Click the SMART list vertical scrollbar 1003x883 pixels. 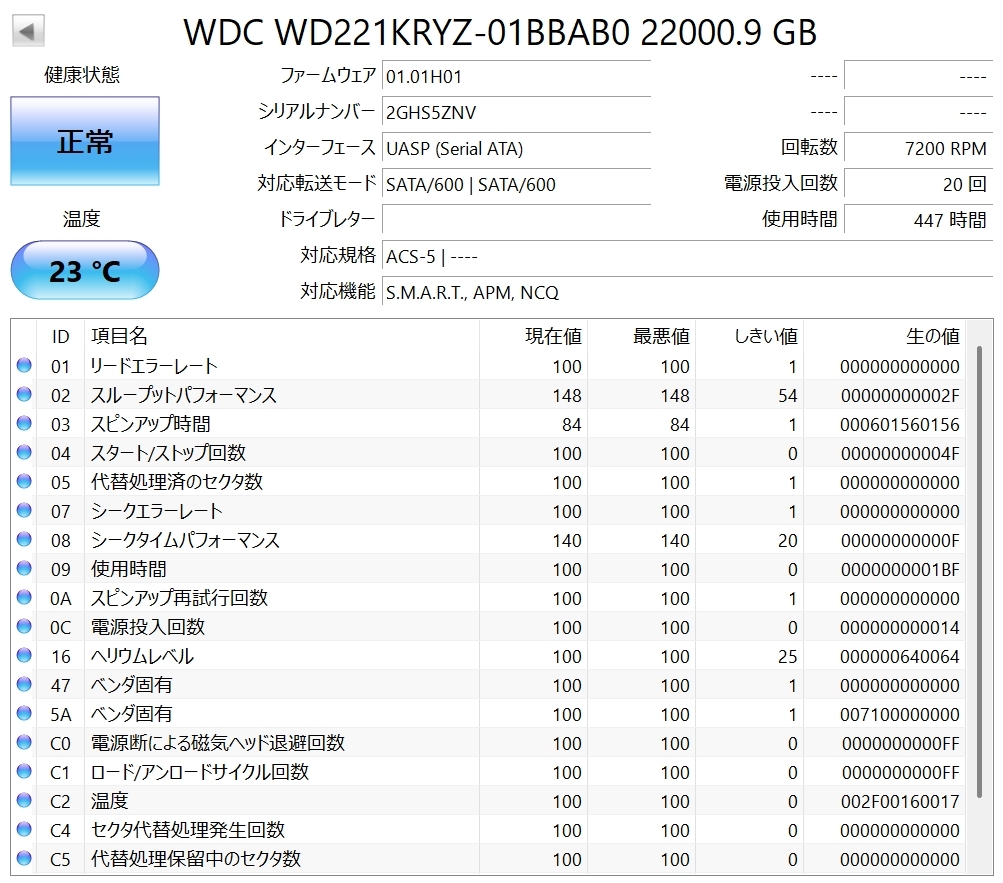(x=979, y=571)
